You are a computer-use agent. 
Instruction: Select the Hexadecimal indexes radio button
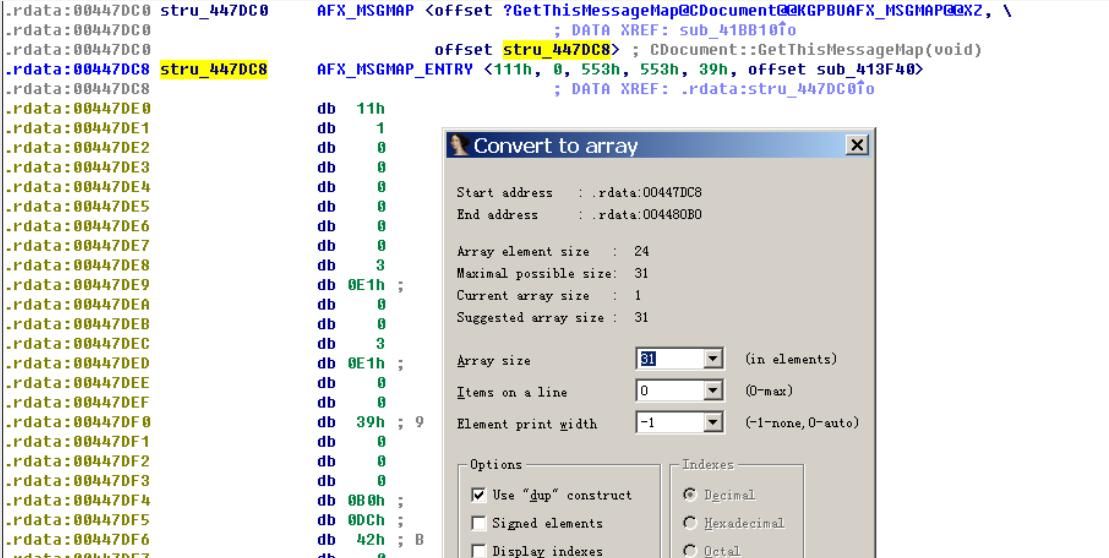[690, 523]
